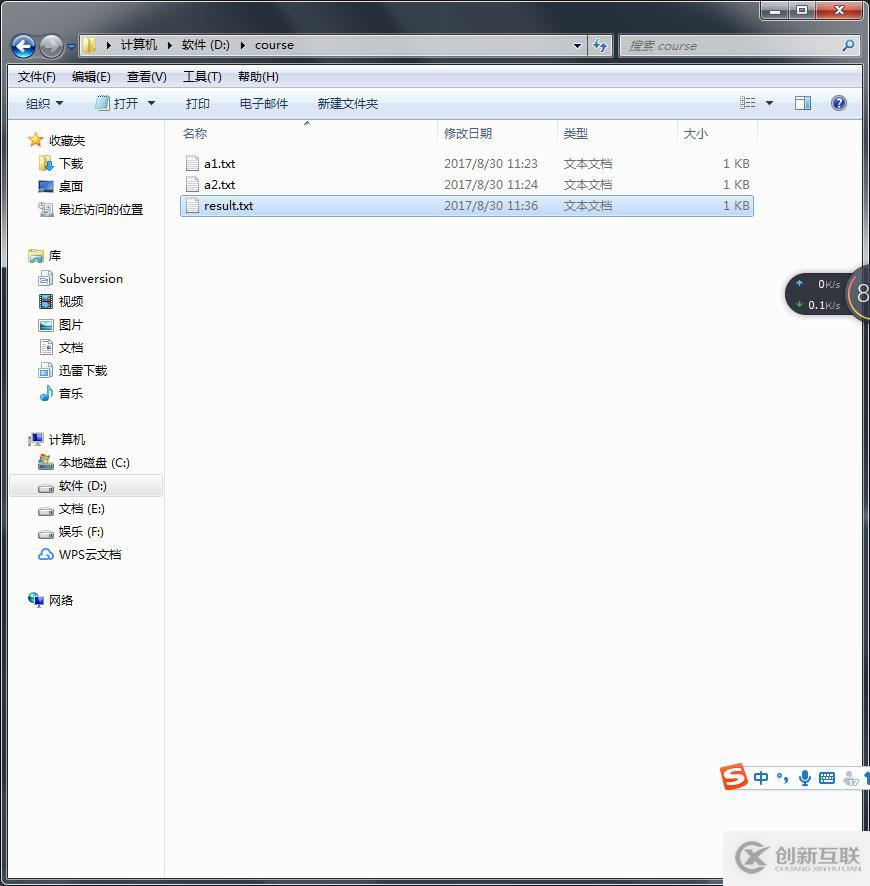Toggle the Sogou 中 Chinese/English mode
The width and height of the screenshot is (870, 886).
click(x=760, y=778)
